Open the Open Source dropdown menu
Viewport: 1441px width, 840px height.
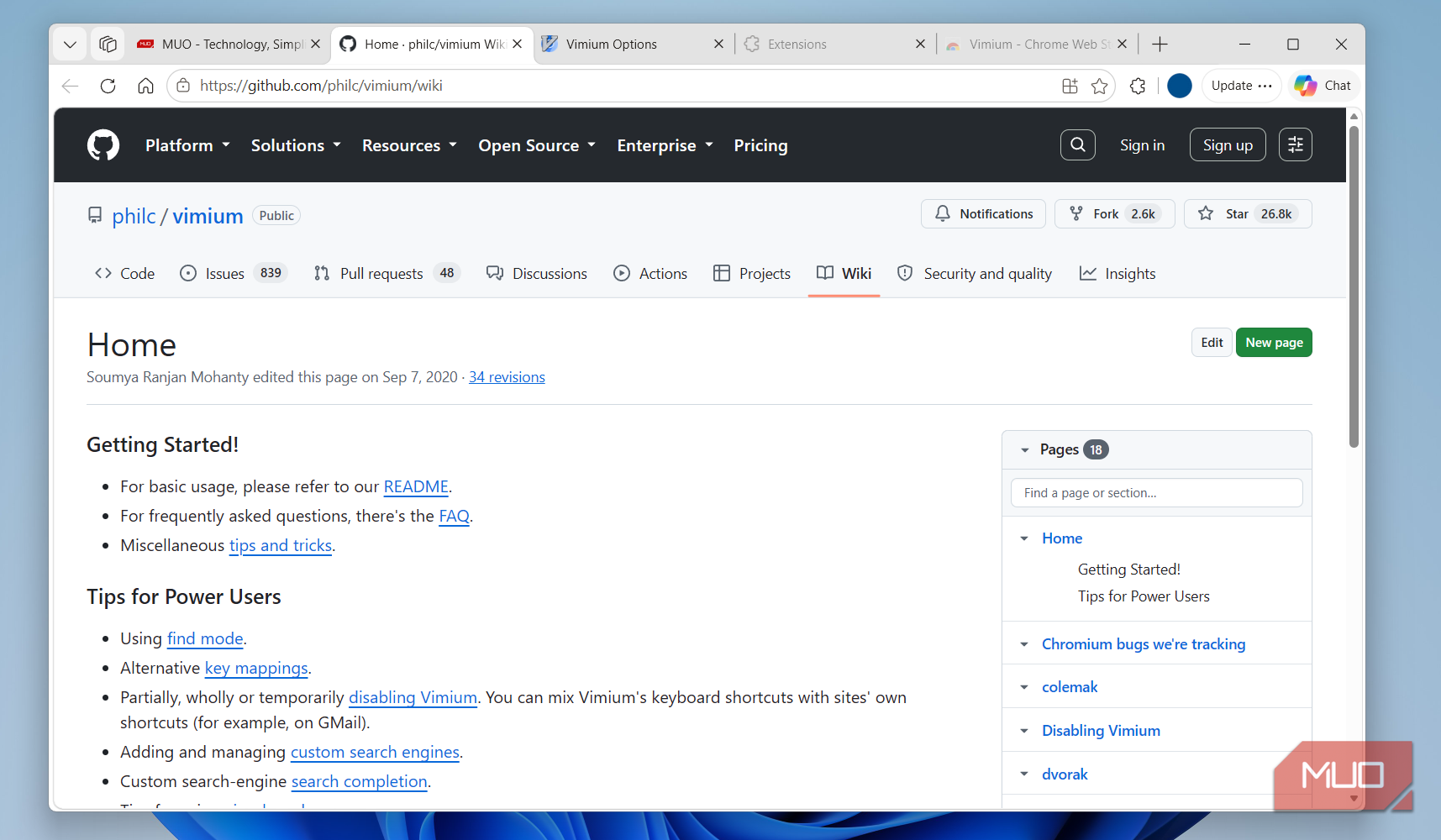[537, 145]
